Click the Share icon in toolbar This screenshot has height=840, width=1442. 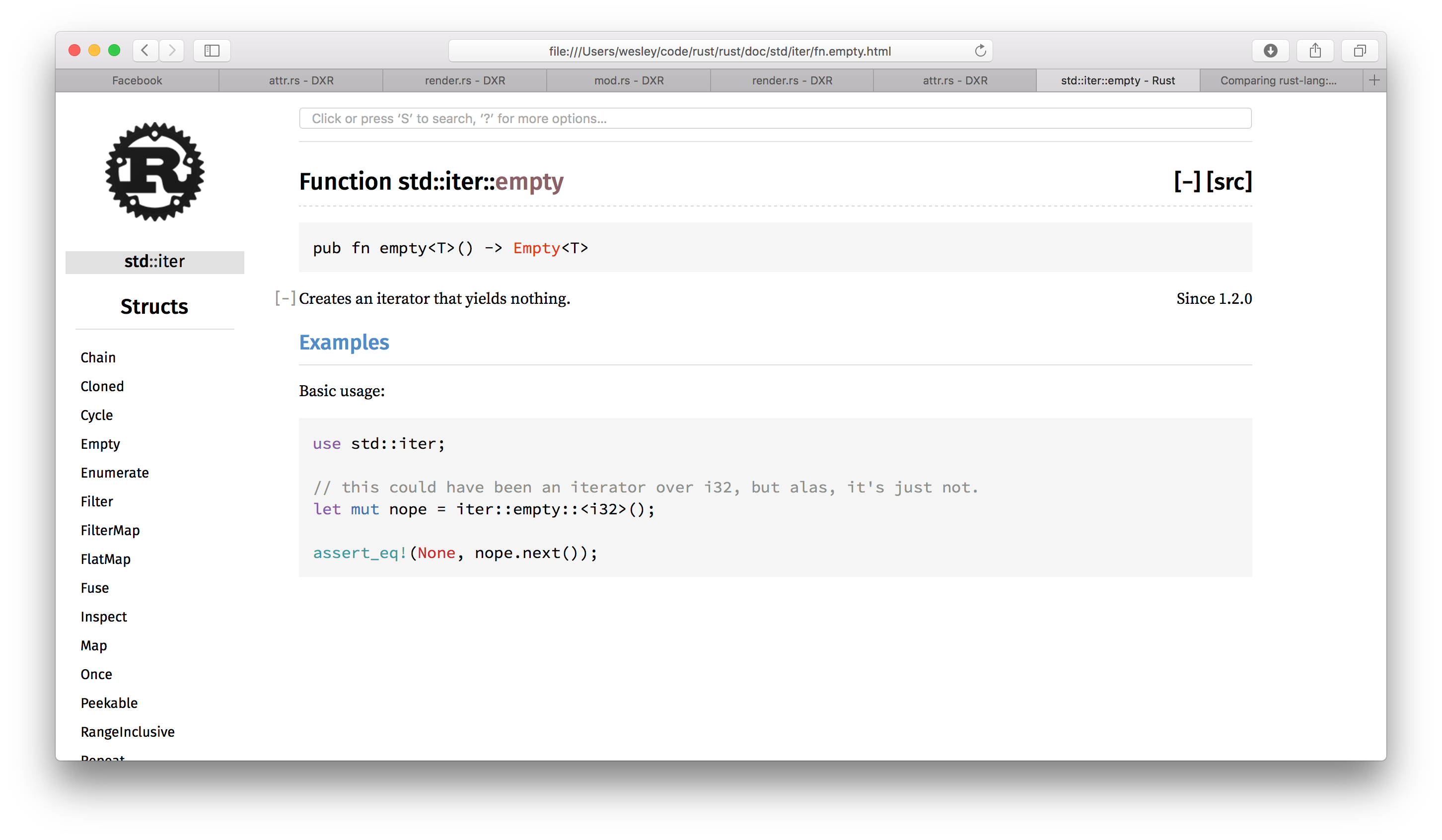(x=1315, y=50)
